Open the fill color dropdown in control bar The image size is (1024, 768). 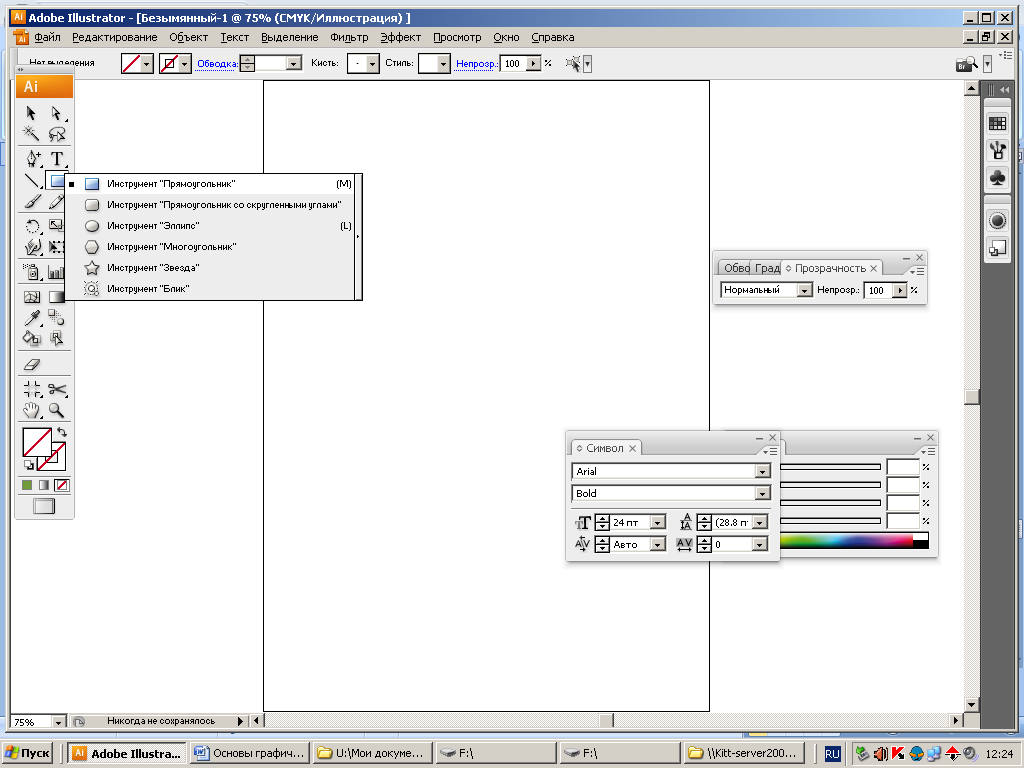[147, 63]
